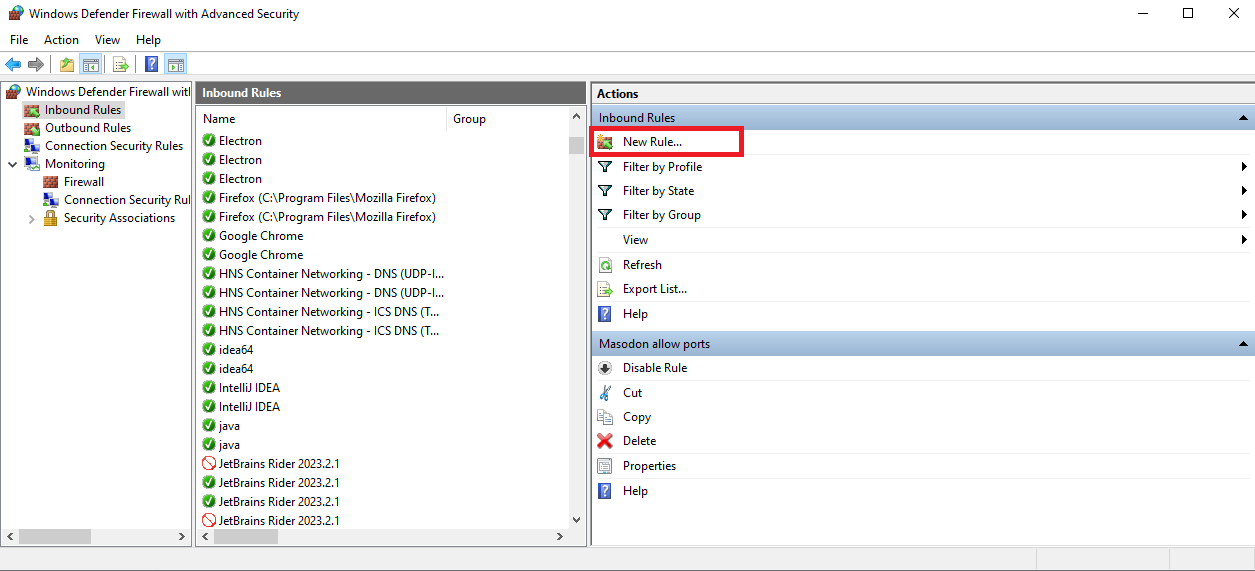Screen dimensions: 1255x571
Task: Click the rules list vertical scrollbar down arrow
Action: coord(576,519)
